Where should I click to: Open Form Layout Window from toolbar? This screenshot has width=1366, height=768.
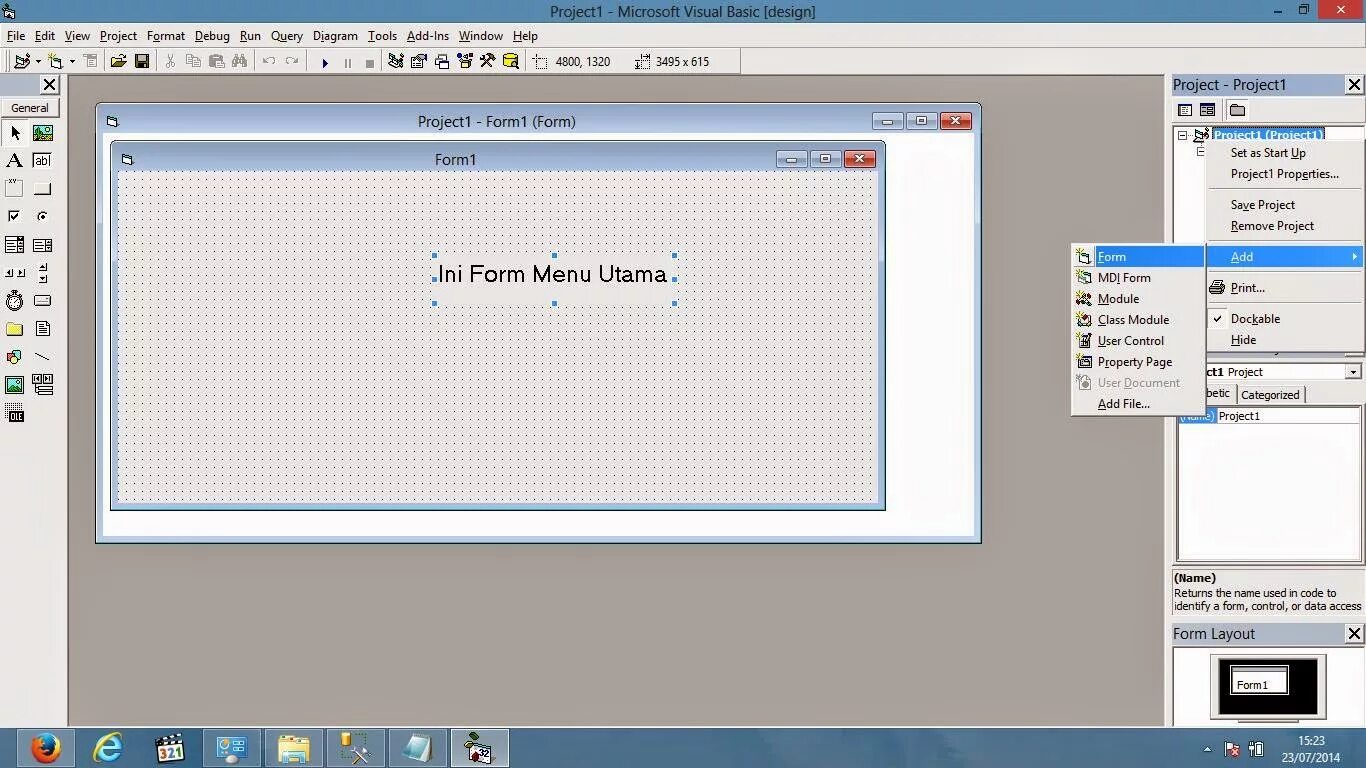442,61
